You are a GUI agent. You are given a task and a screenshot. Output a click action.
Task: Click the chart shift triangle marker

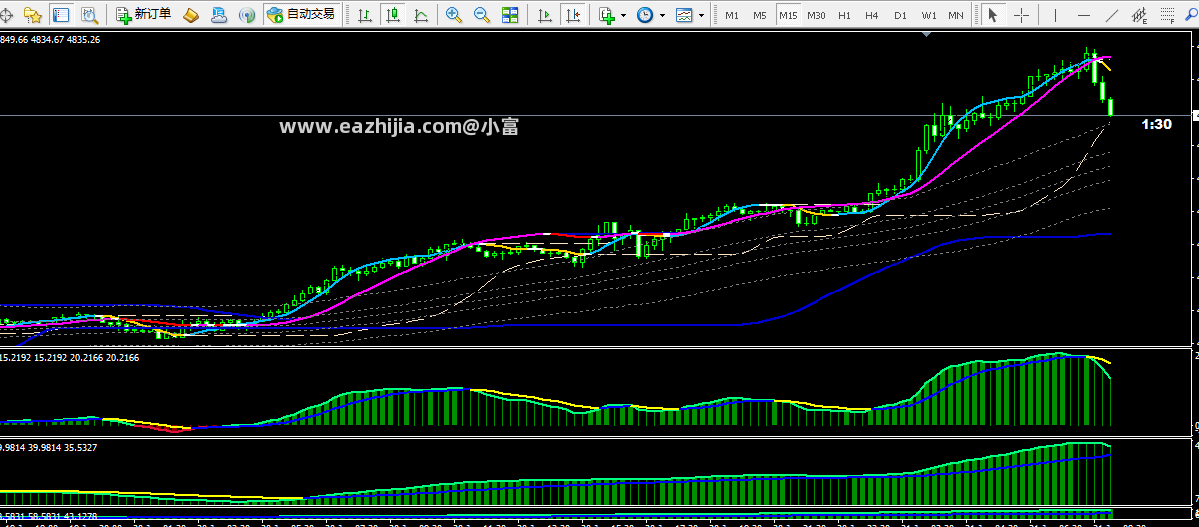(928, 34)
